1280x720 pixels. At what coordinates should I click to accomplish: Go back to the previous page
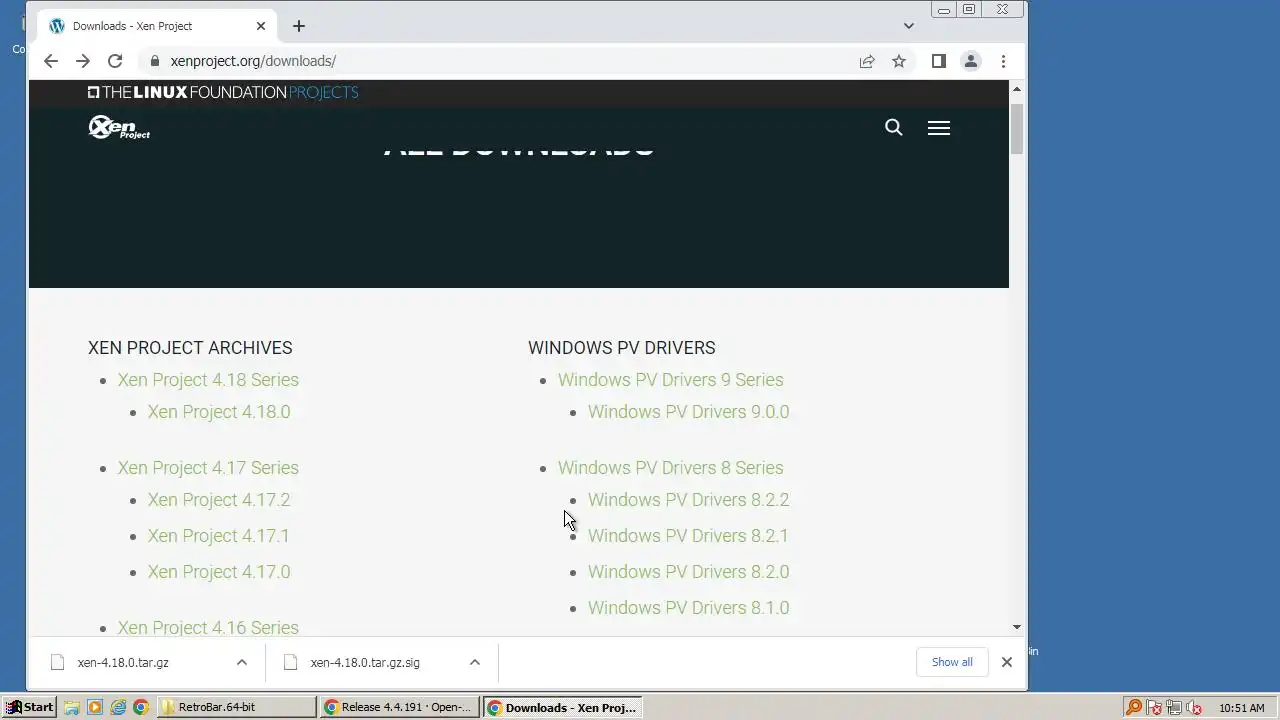[51, 61]
